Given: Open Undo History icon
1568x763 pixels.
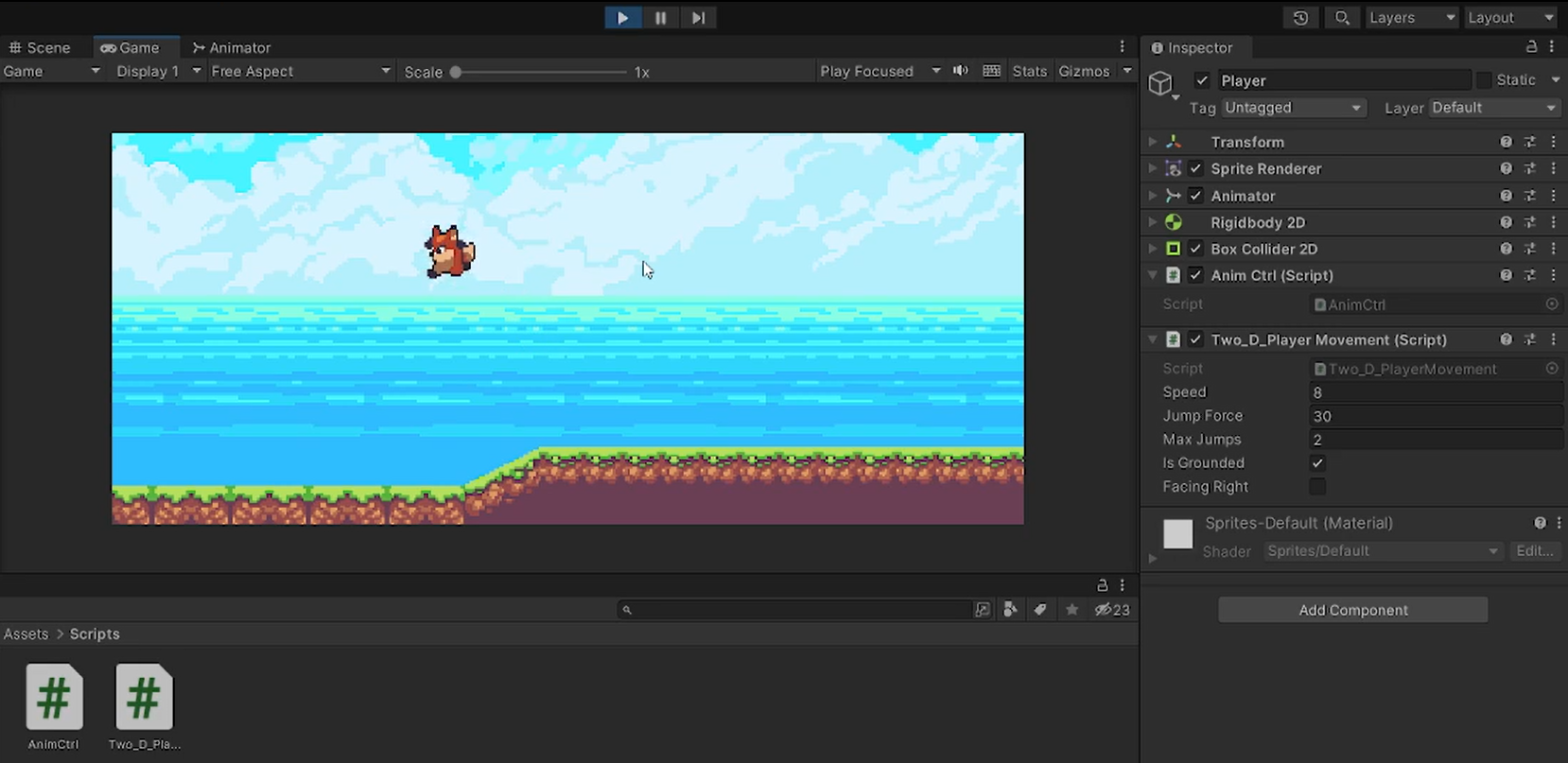Looking at the screenshot, I should (1300, 18).
